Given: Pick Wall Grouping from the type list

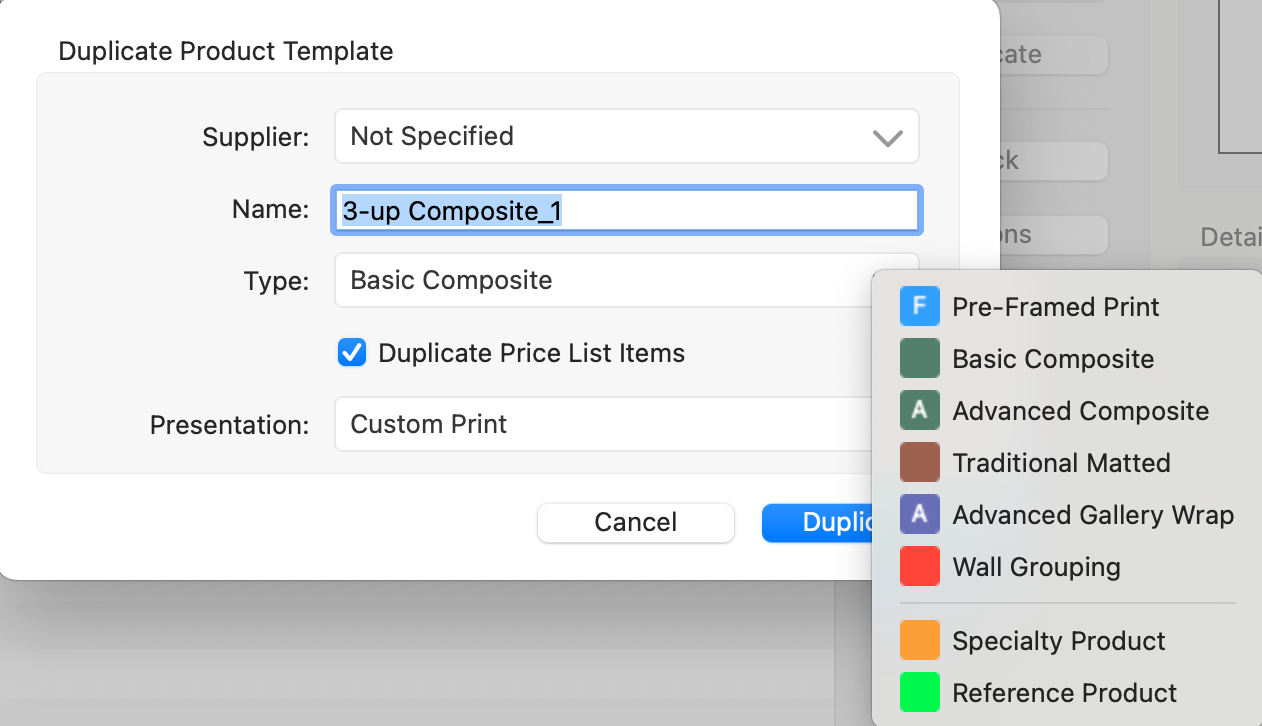Looking at the screenshot, I should [x=1036, y=567].
